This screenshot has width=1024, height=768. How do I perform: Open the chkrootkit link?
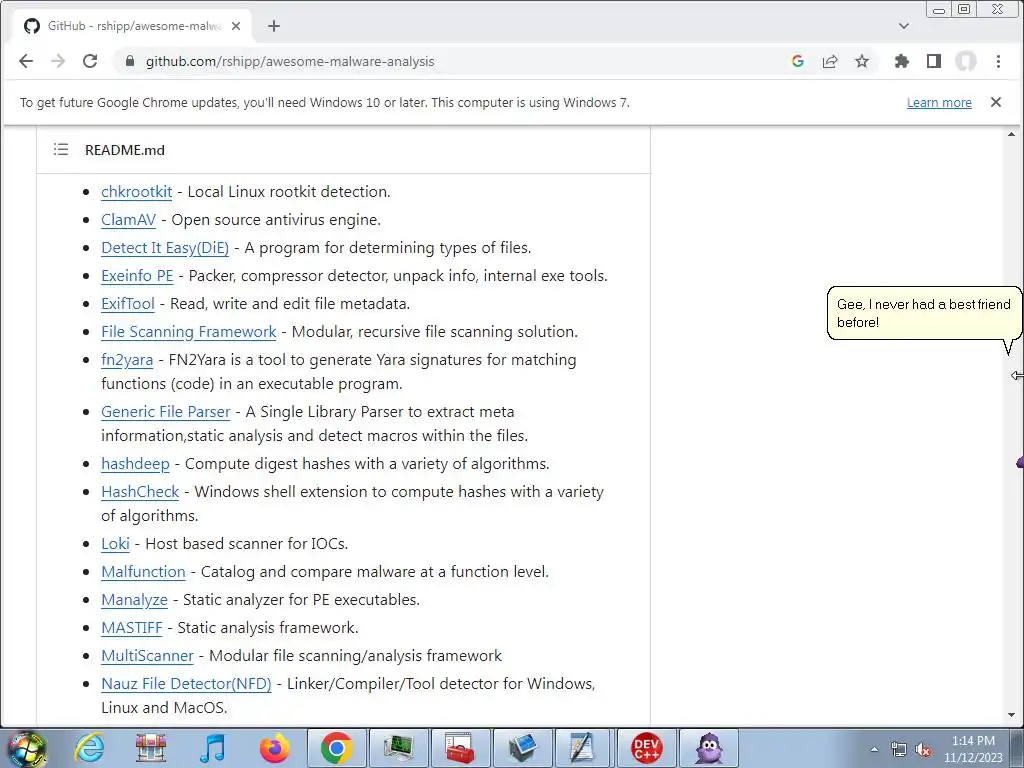tap(136, 192)
